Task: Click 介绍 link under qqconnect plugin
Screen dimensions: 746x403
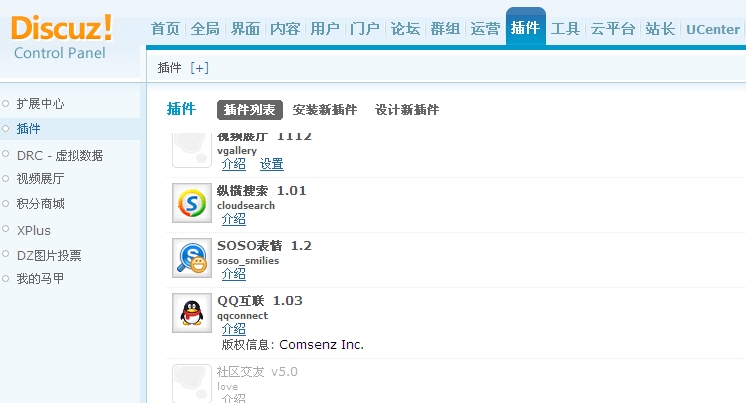Action: [234, 329]
